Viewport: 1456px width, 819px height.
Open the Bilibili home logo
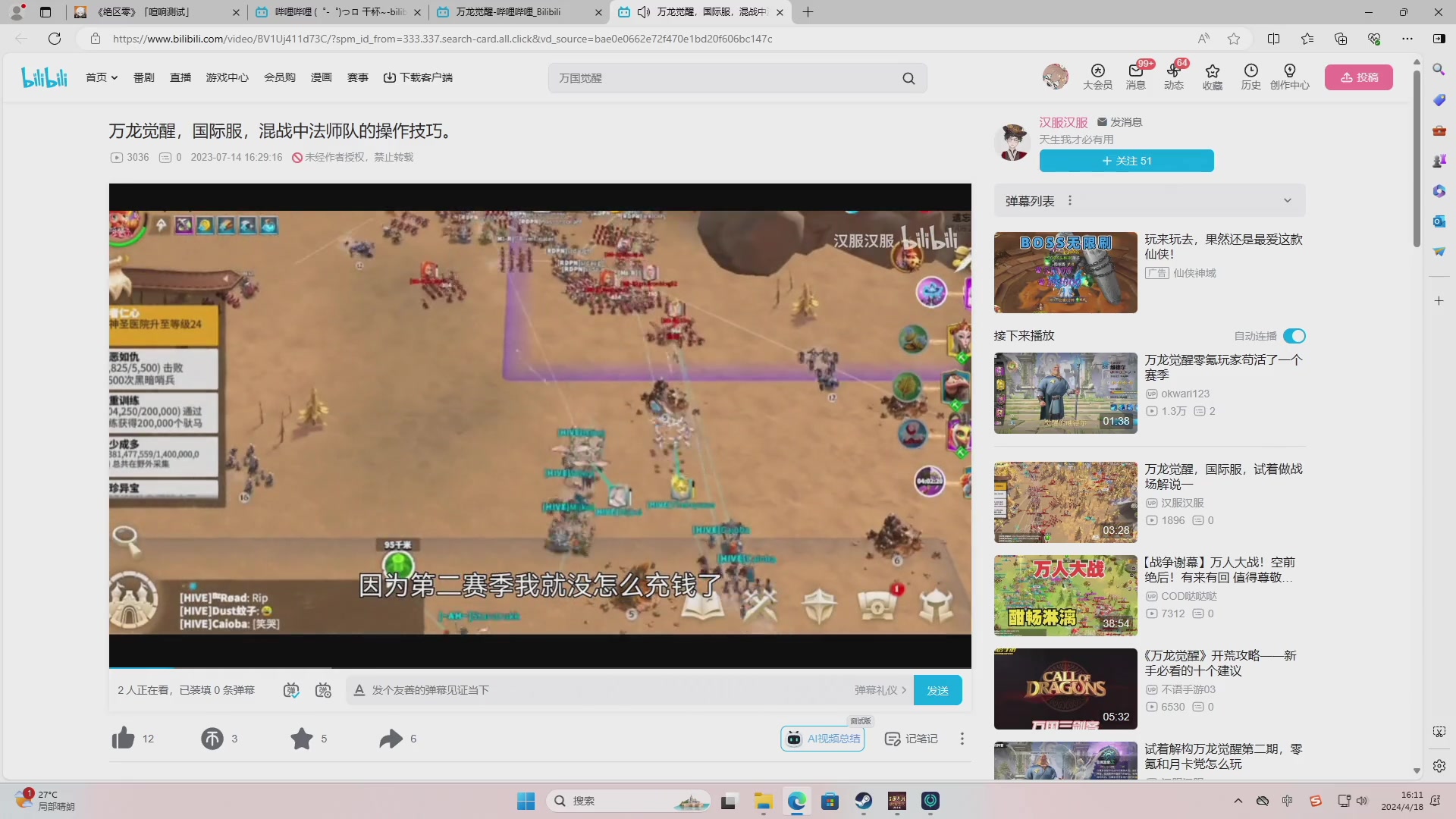click(45, 77)
